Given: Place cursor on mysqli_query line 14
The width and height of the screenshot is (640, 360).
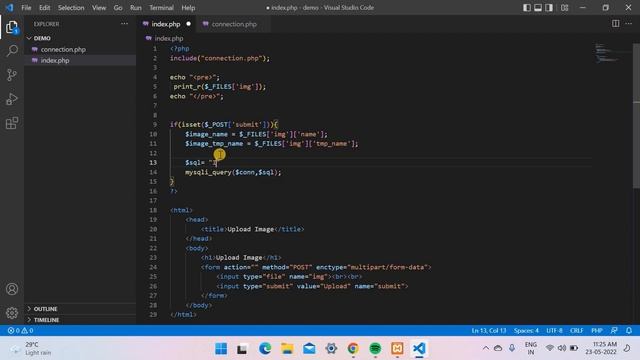Looking at the screenshot, I should tap(233, 172).
